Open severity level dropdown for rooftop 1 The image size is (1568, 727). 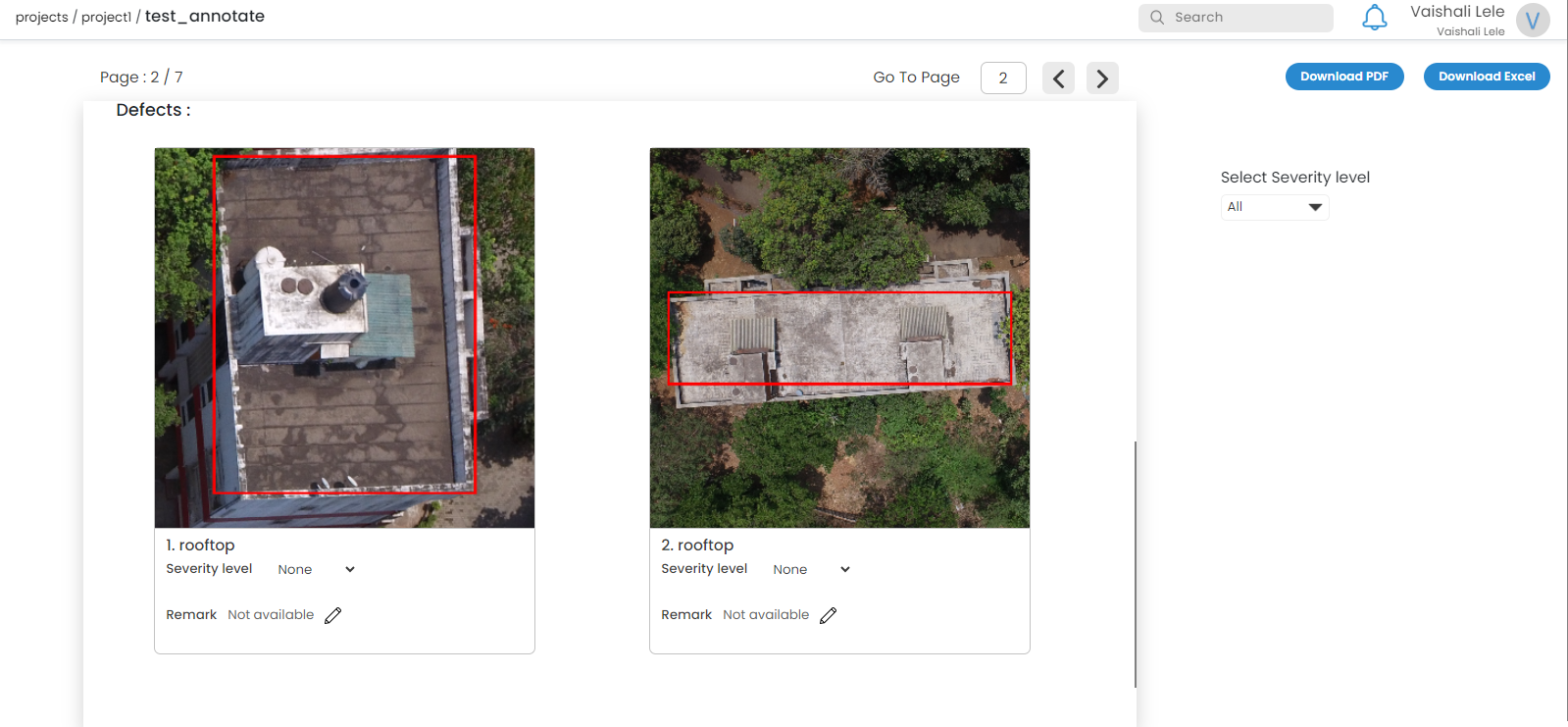tap(316, 569)
